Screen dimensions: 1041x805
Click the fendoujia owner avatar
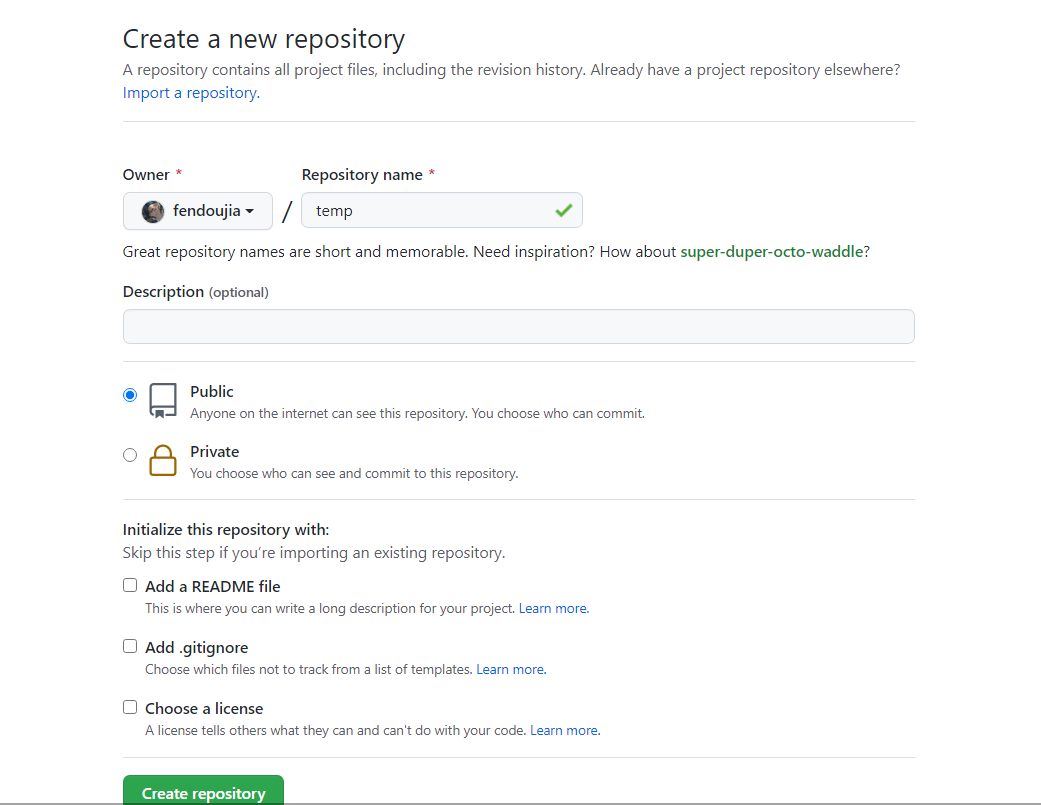153,212
